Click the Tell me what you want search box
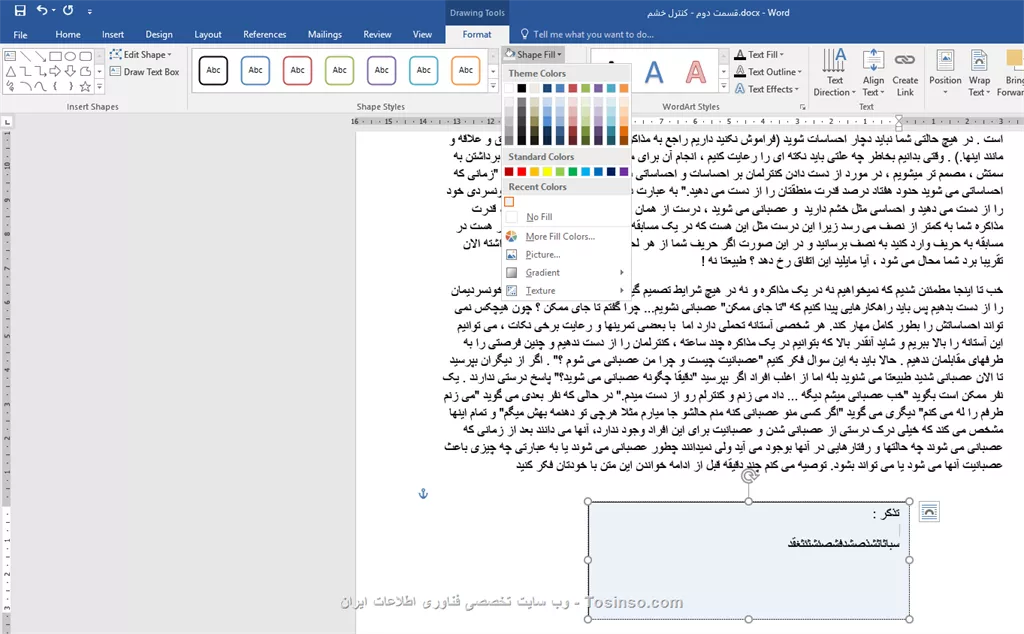 [x=593, y=35]
